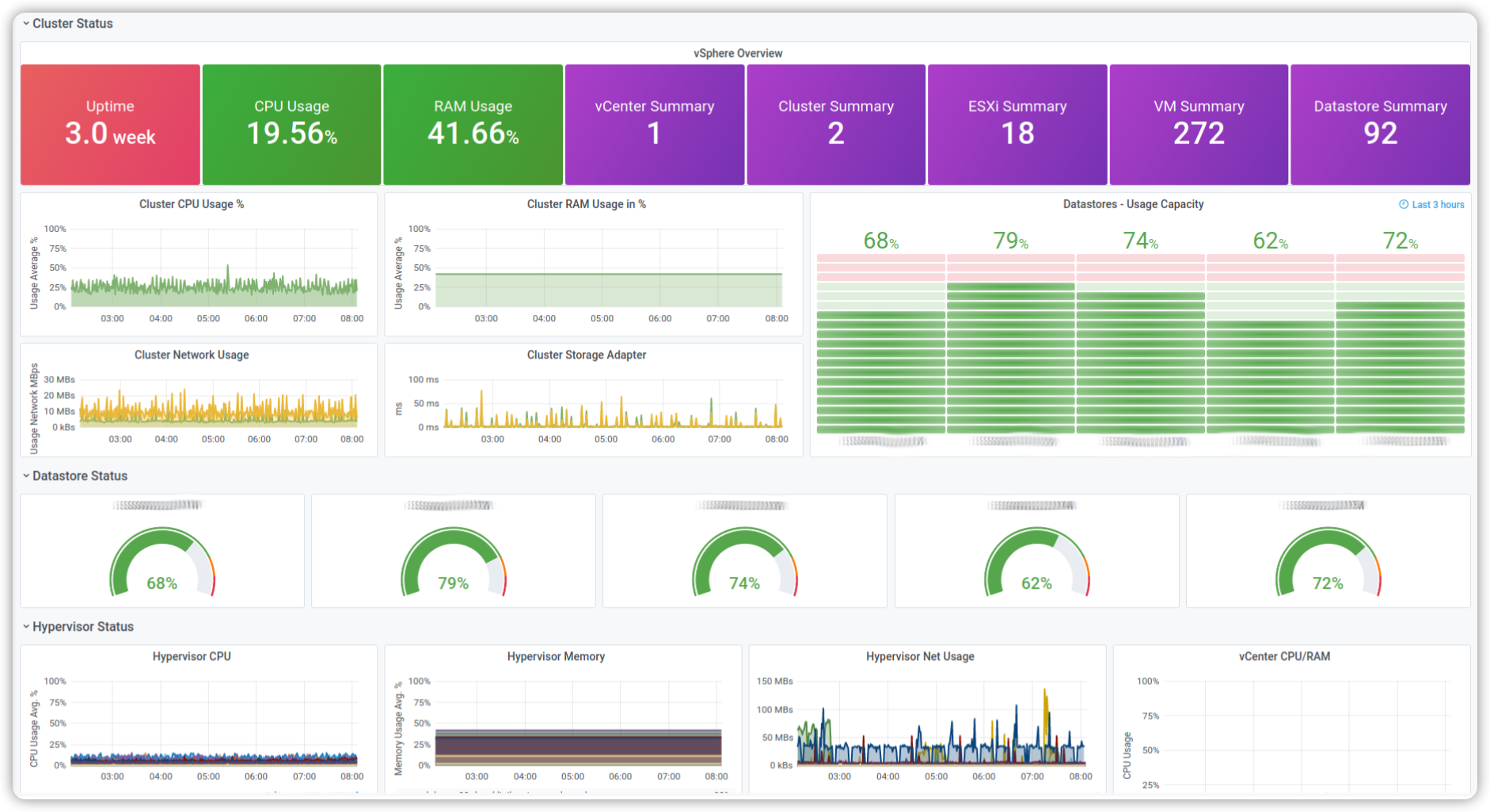The height and width of the screenshot is (812, 1490).
Task: Click the 72% radial gauge under Datastore Status
Action: point(1328,563)
